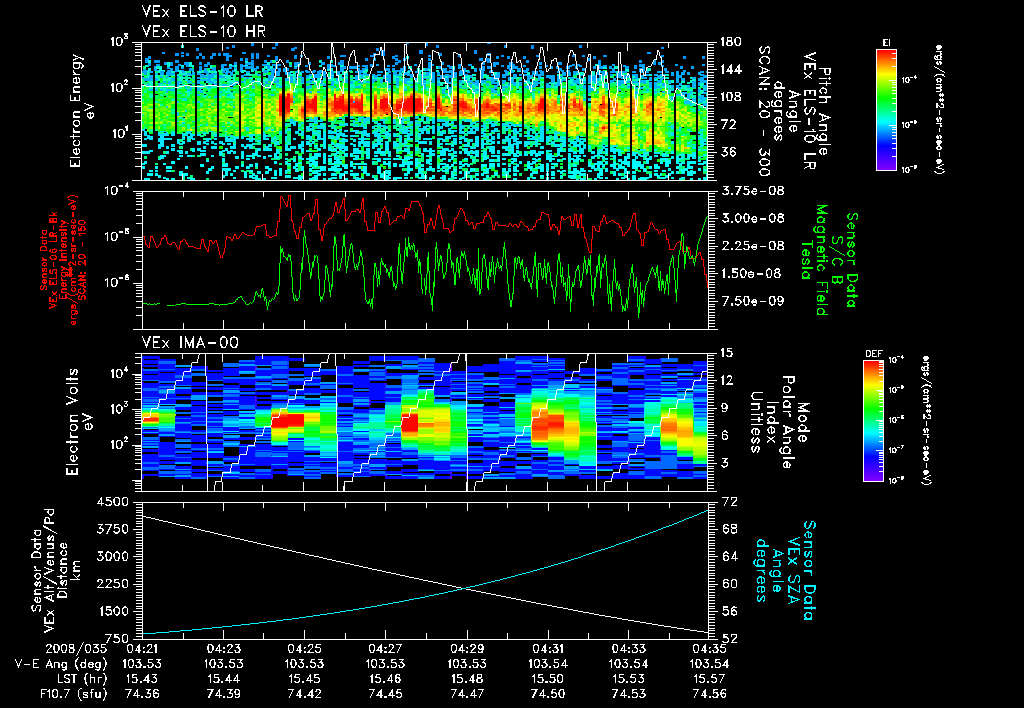Click the 3.75e-08 magnetic field tick
Screen dimensions: 1024x708
[x=752, y=191]
